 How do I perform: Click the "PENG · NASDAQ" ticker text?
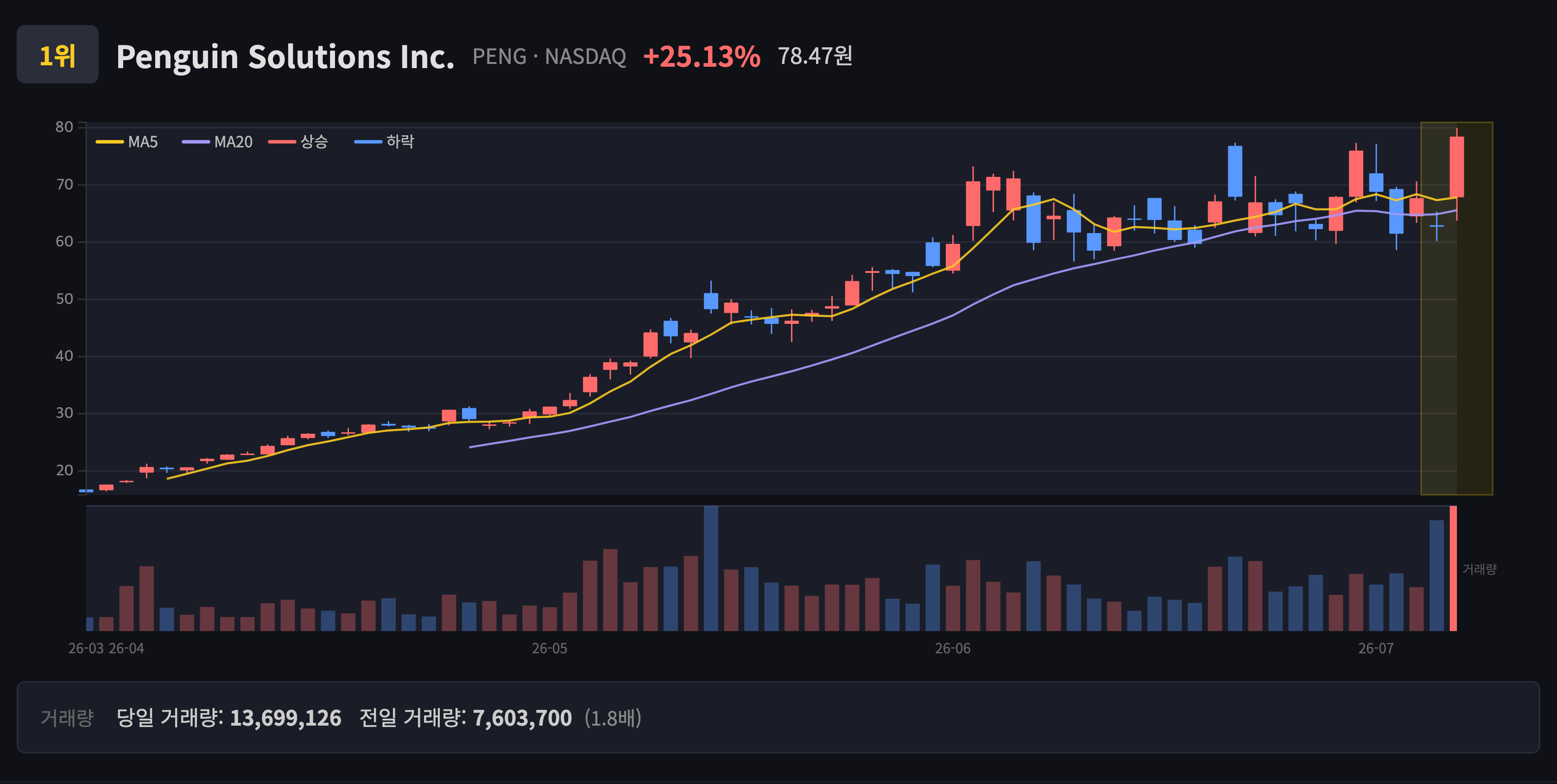click(549, 57)
